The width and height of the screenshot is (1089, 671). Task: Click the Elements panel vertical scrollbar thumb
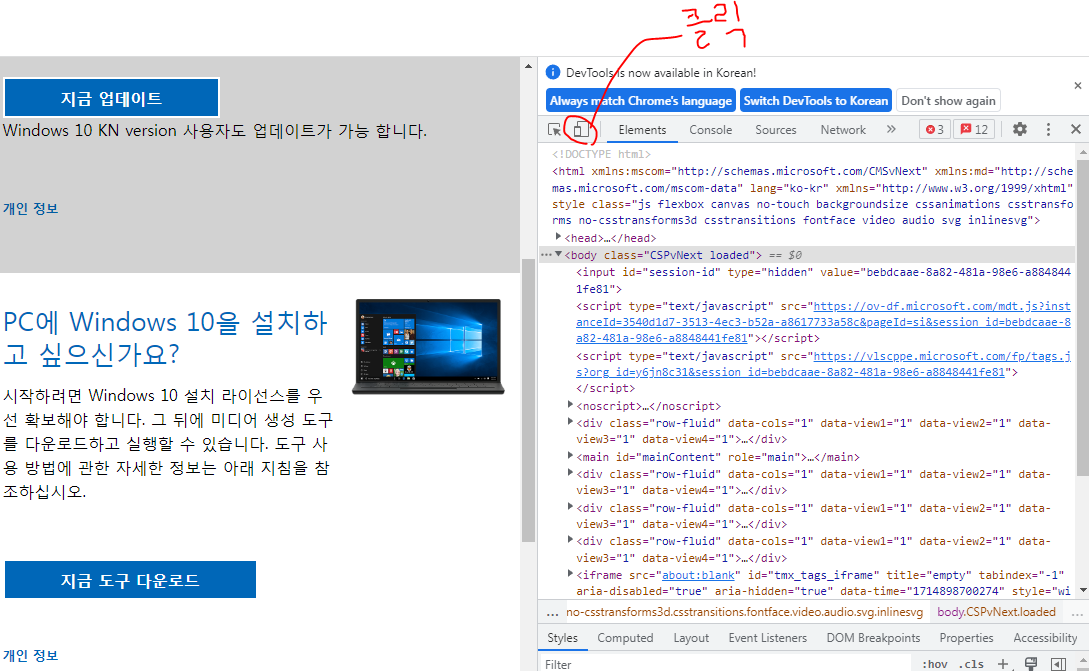coord(1083,317)
